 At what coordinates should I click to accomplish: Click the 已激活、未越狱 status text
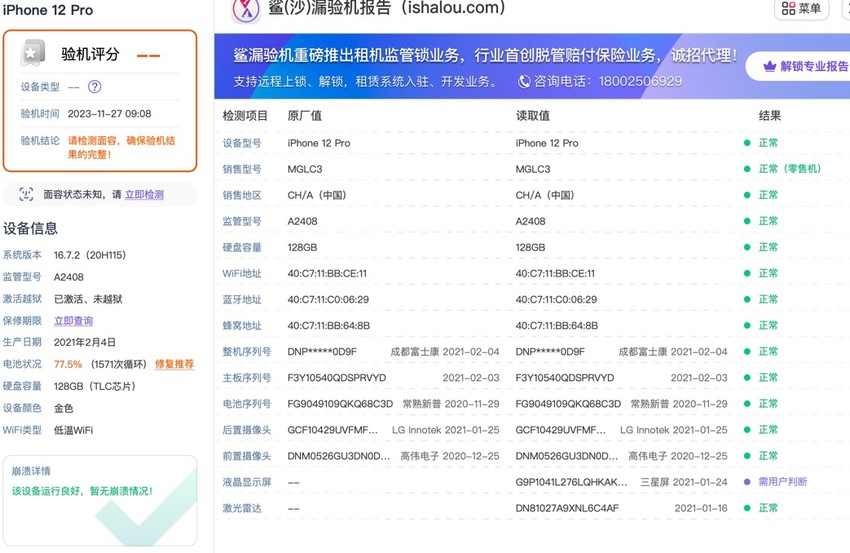tap(88, 299)
